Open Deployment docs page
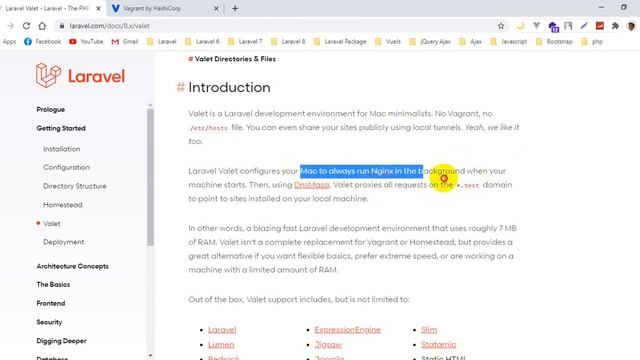Image resolution: width=640 pixels, height=360 pixels. [x=64, y=242]
